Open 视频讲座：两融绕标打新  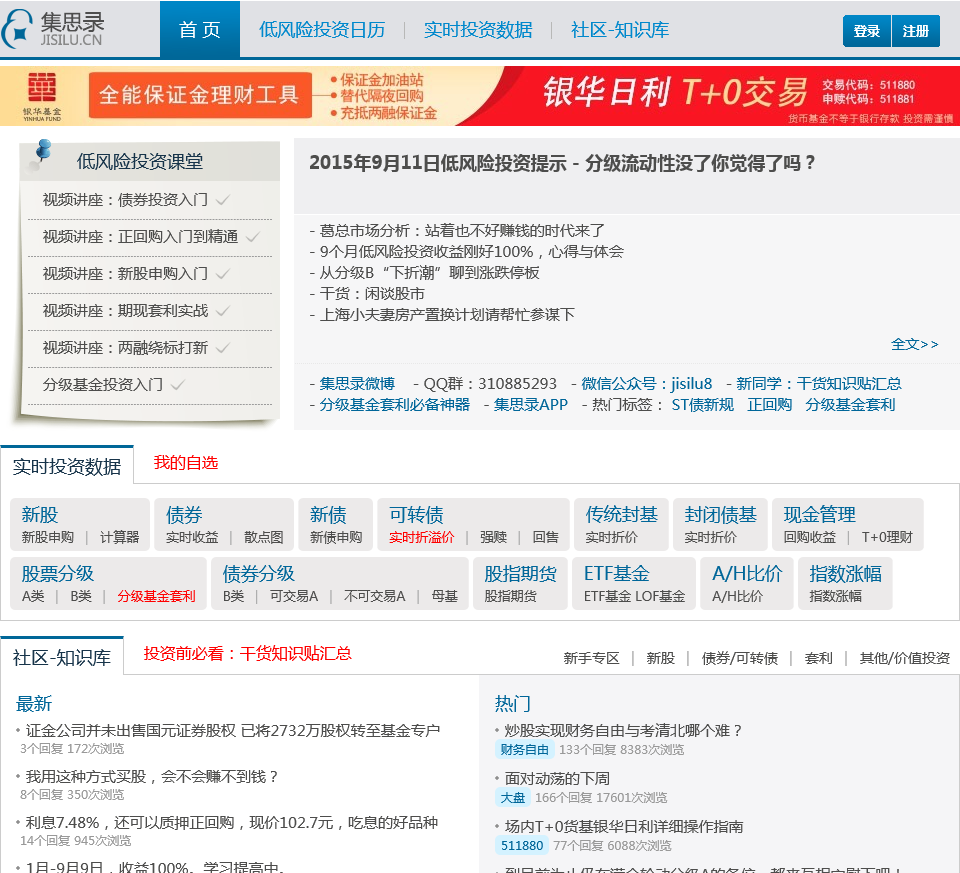click(126, 347)
